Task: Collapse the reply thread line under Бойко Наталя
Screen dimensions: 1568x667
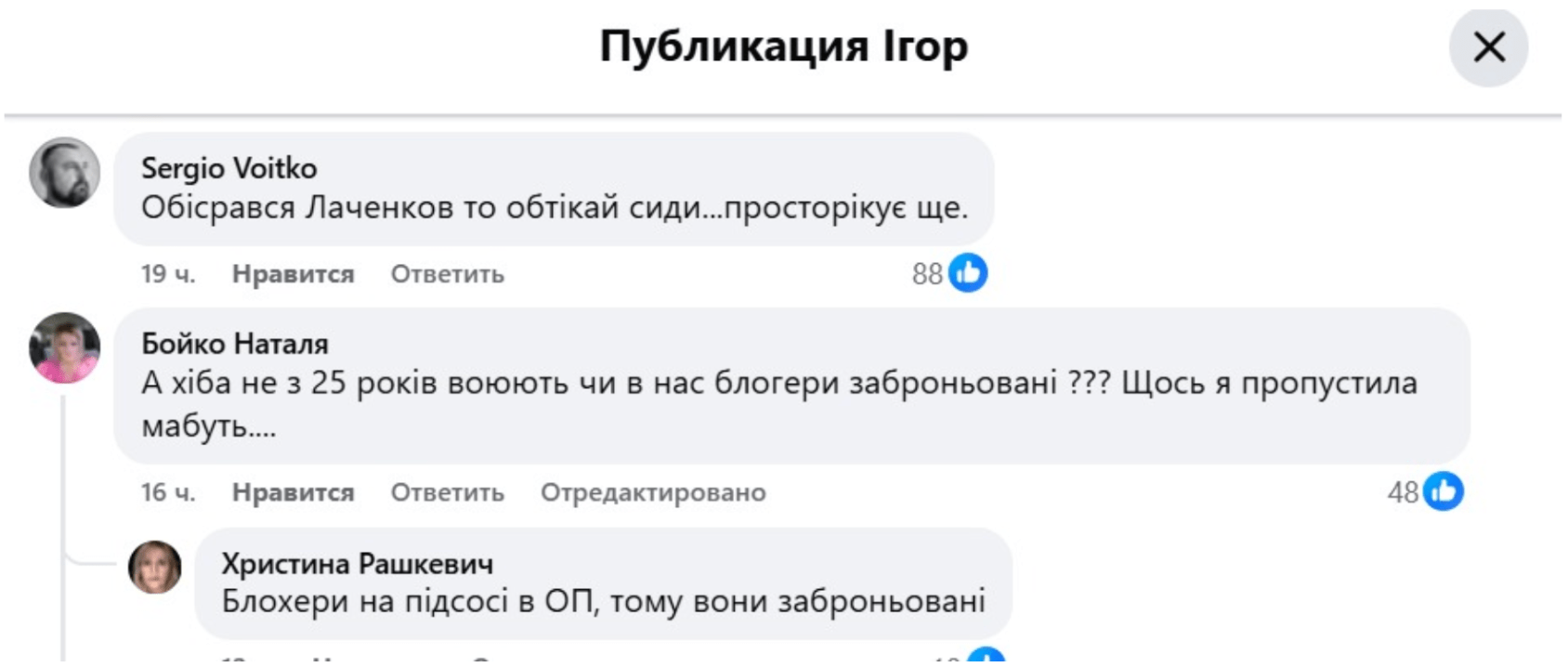Action: coord(61,520)
